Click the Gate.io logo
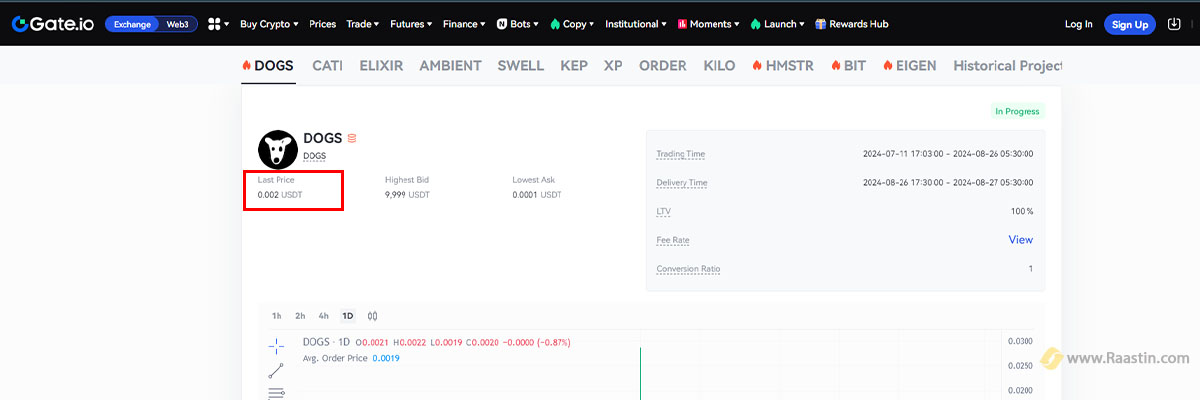Screen dimensions: 1200x400 [53, 24]
